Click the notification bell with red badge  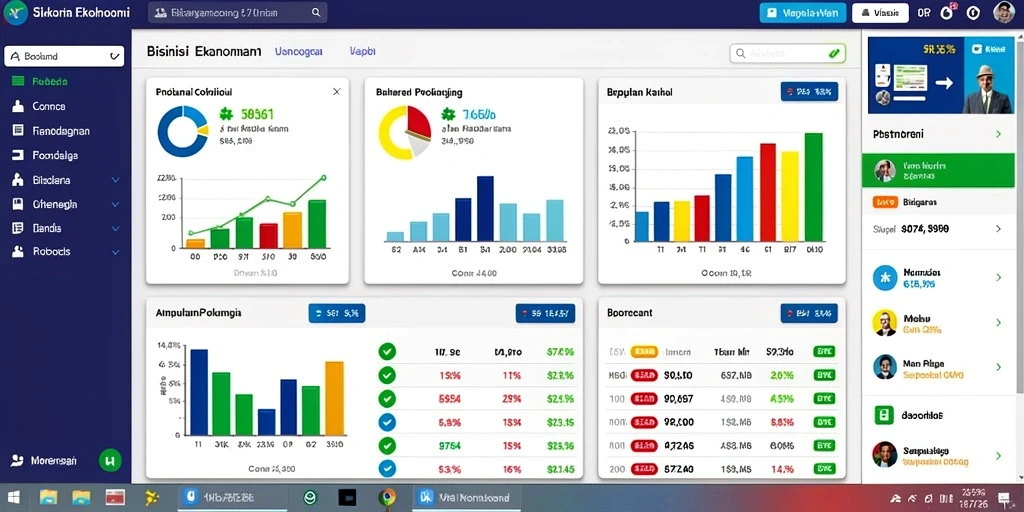[946, 12]
